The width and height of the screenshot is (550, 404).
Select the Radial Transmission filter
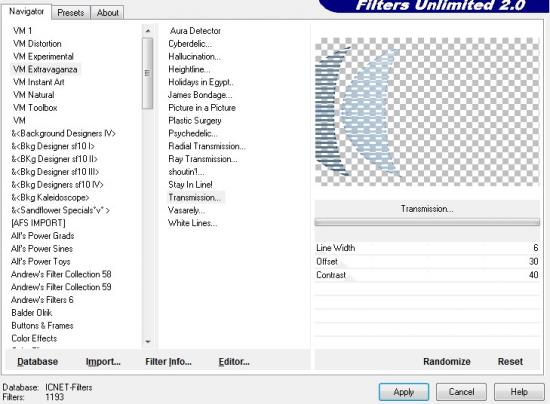tap(207, 146)
